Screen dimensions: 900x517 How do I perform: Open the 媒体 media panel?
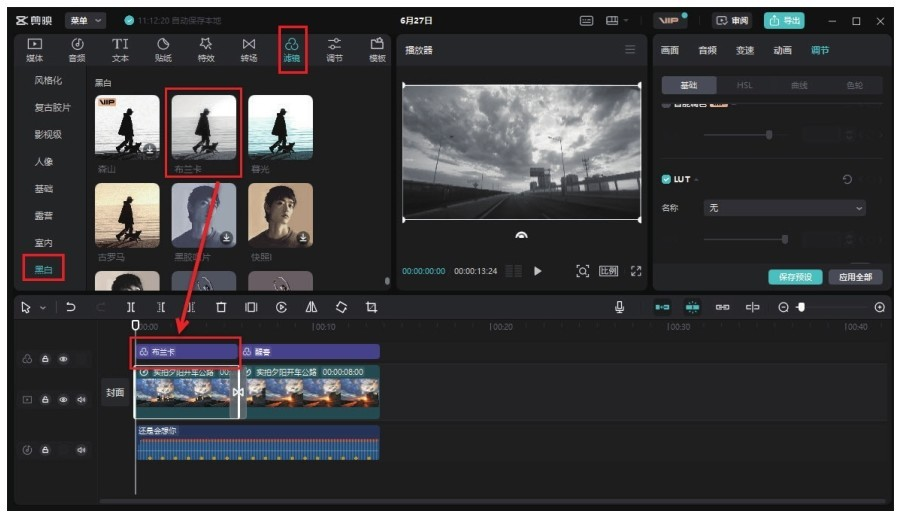[34, 50]
